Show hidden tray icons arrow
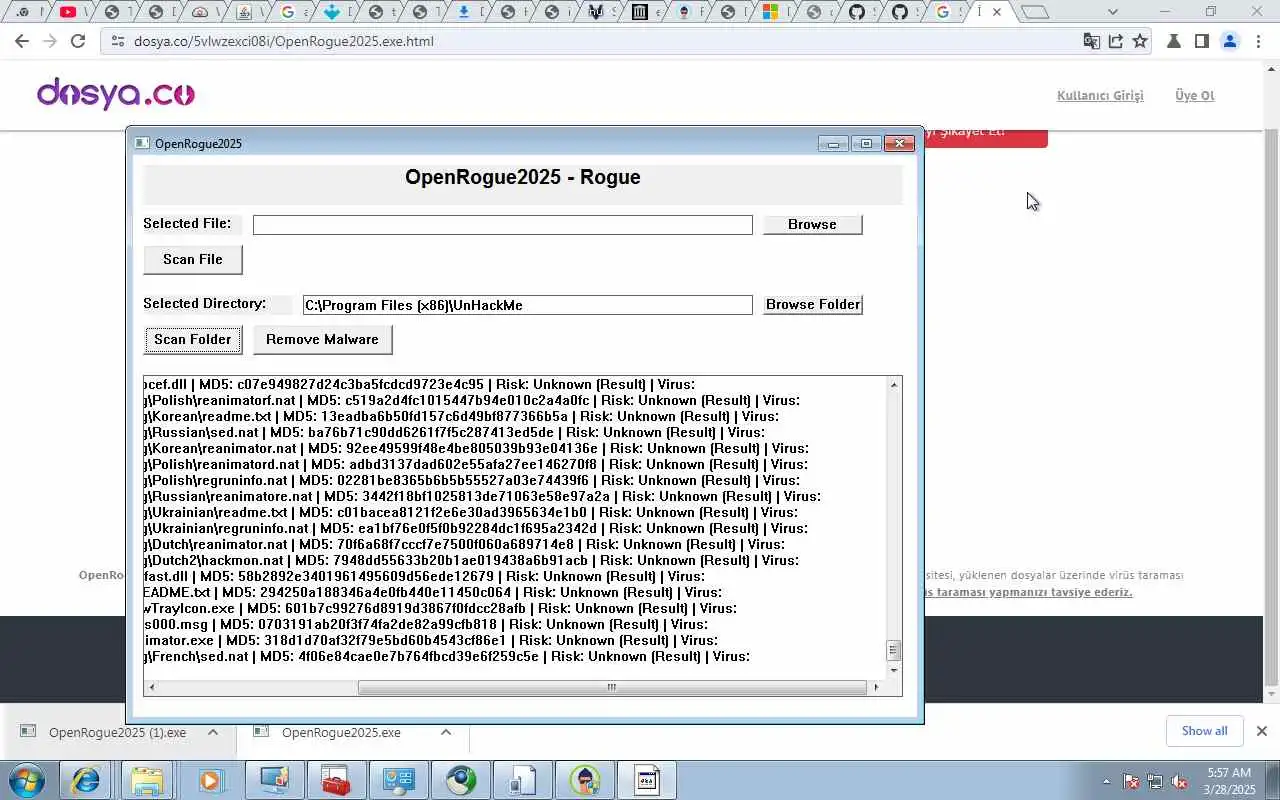The height and width of the screenshot is (800, 1280). pos(1106,781)
